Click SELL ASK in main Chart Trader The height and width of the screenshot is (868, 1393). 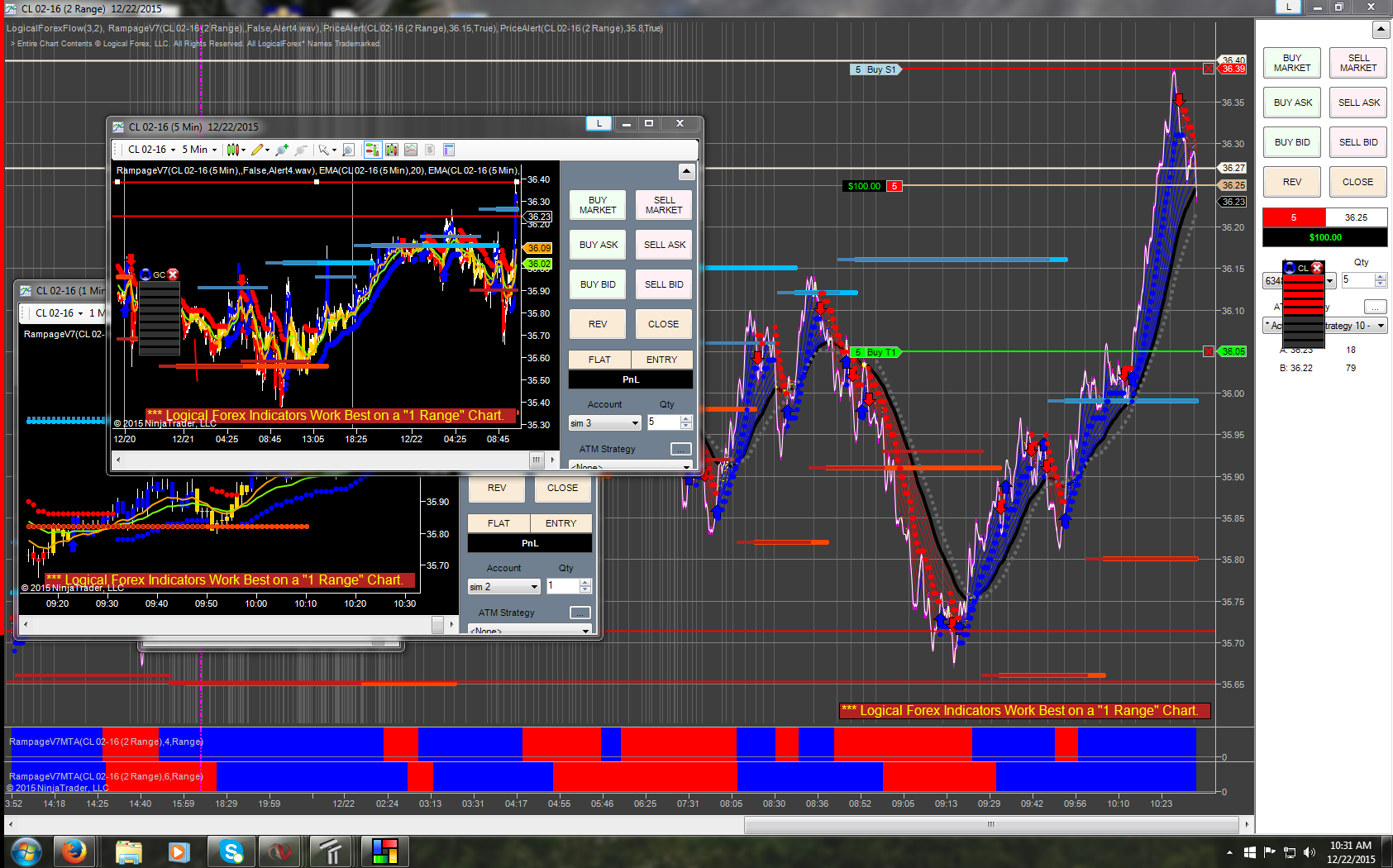point(1358,103)
